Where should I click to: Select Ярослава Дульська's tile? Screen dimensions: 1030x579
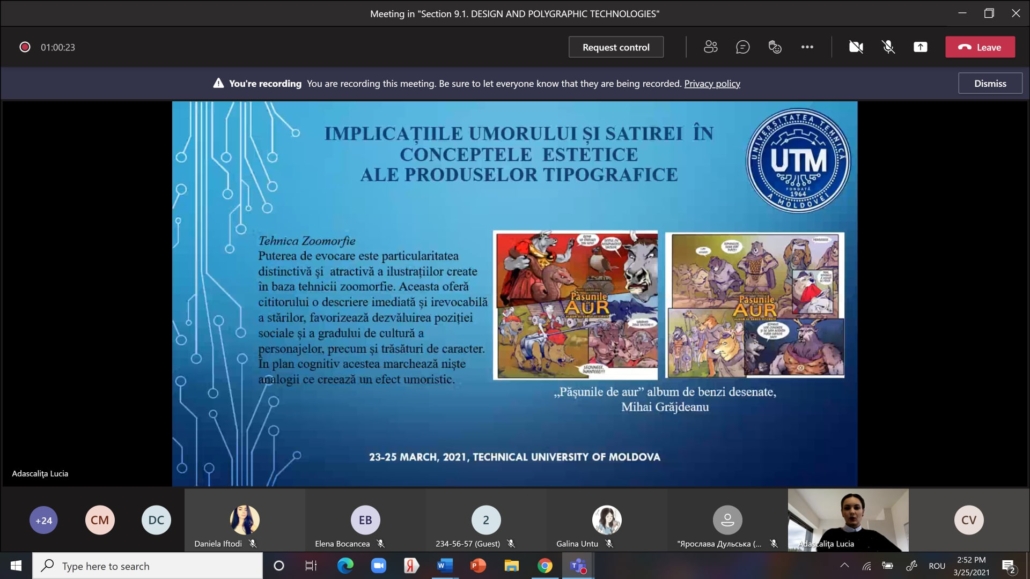pyautogui.click(x=728, y=520)
